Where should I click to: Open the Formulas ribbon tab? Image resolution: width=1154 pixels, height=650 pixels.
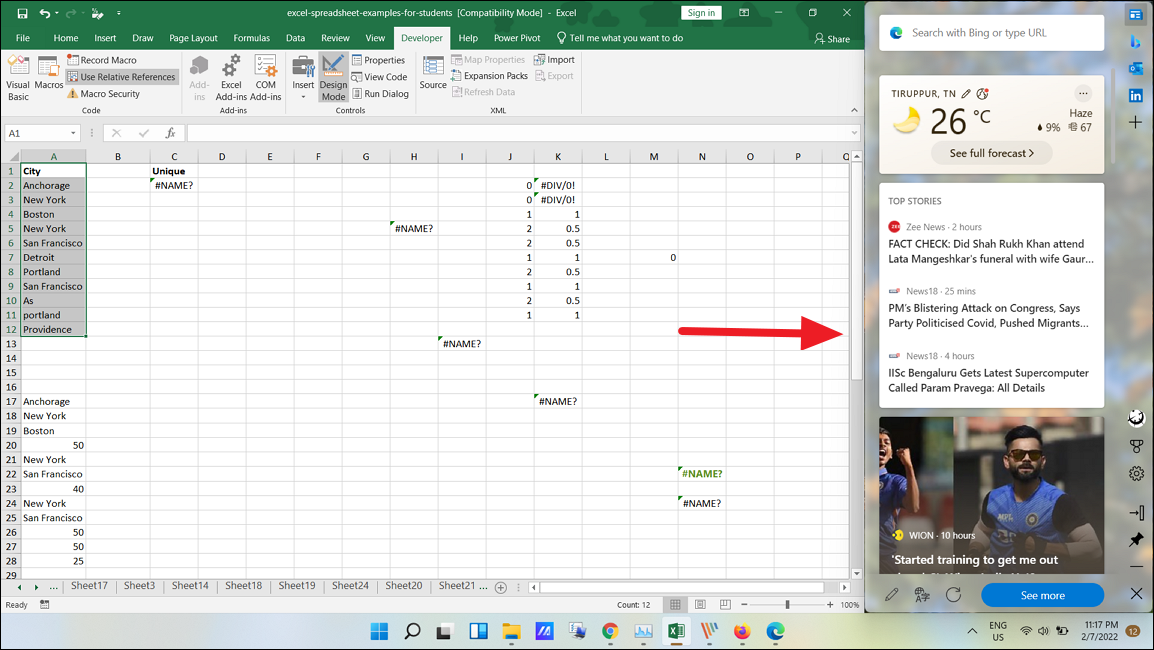(252, 38)
